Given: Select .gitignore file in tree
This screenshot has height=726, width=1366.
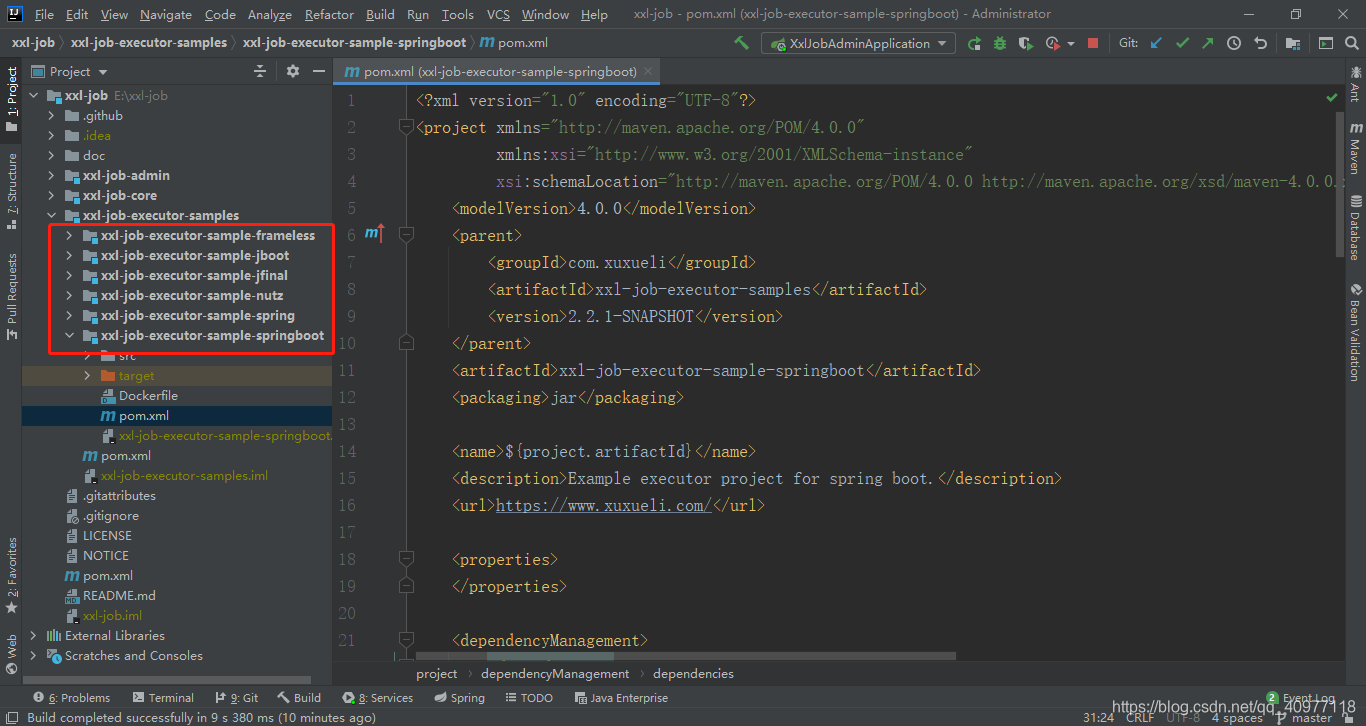Looking at the screenshot, I should [110, 515].
